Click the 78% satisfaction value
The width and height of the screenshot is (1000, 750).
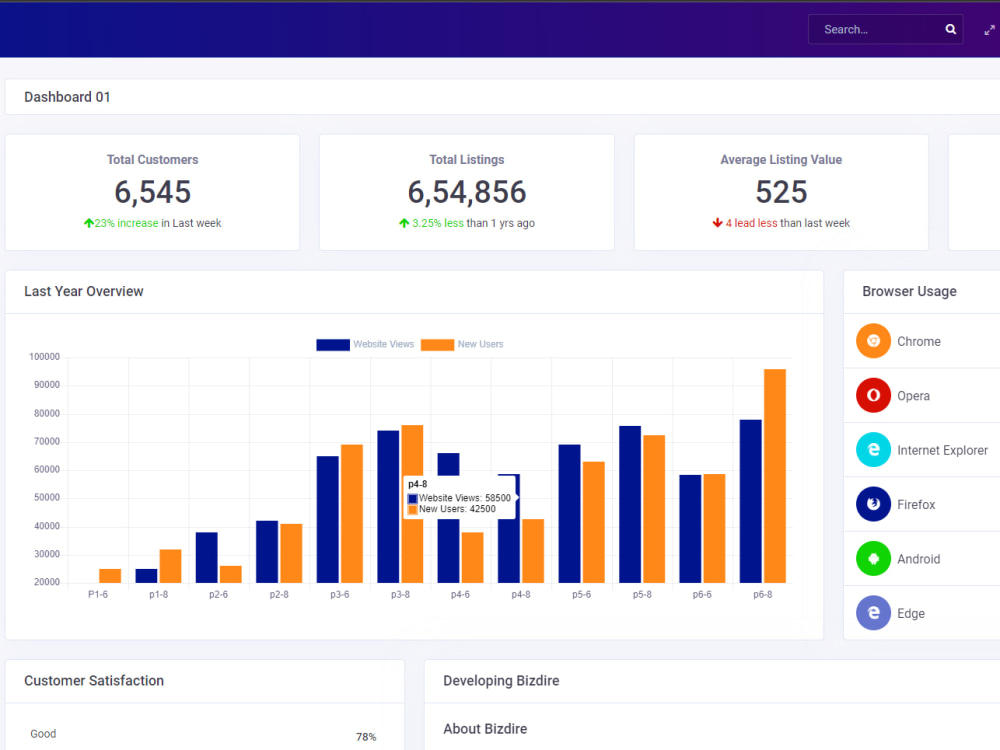[366, 737]
